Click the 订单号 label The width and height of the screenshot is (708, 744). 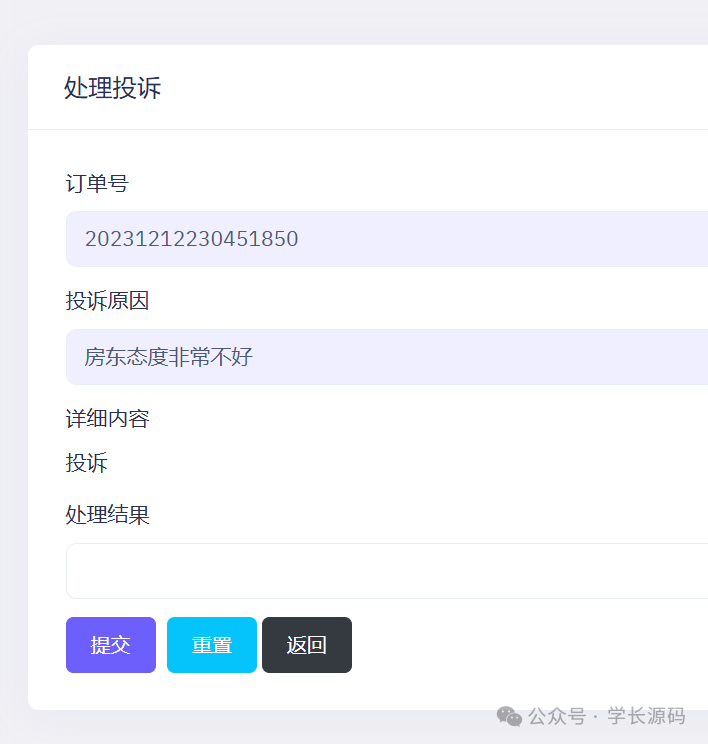pyautogui.click(x=97, y=183)
